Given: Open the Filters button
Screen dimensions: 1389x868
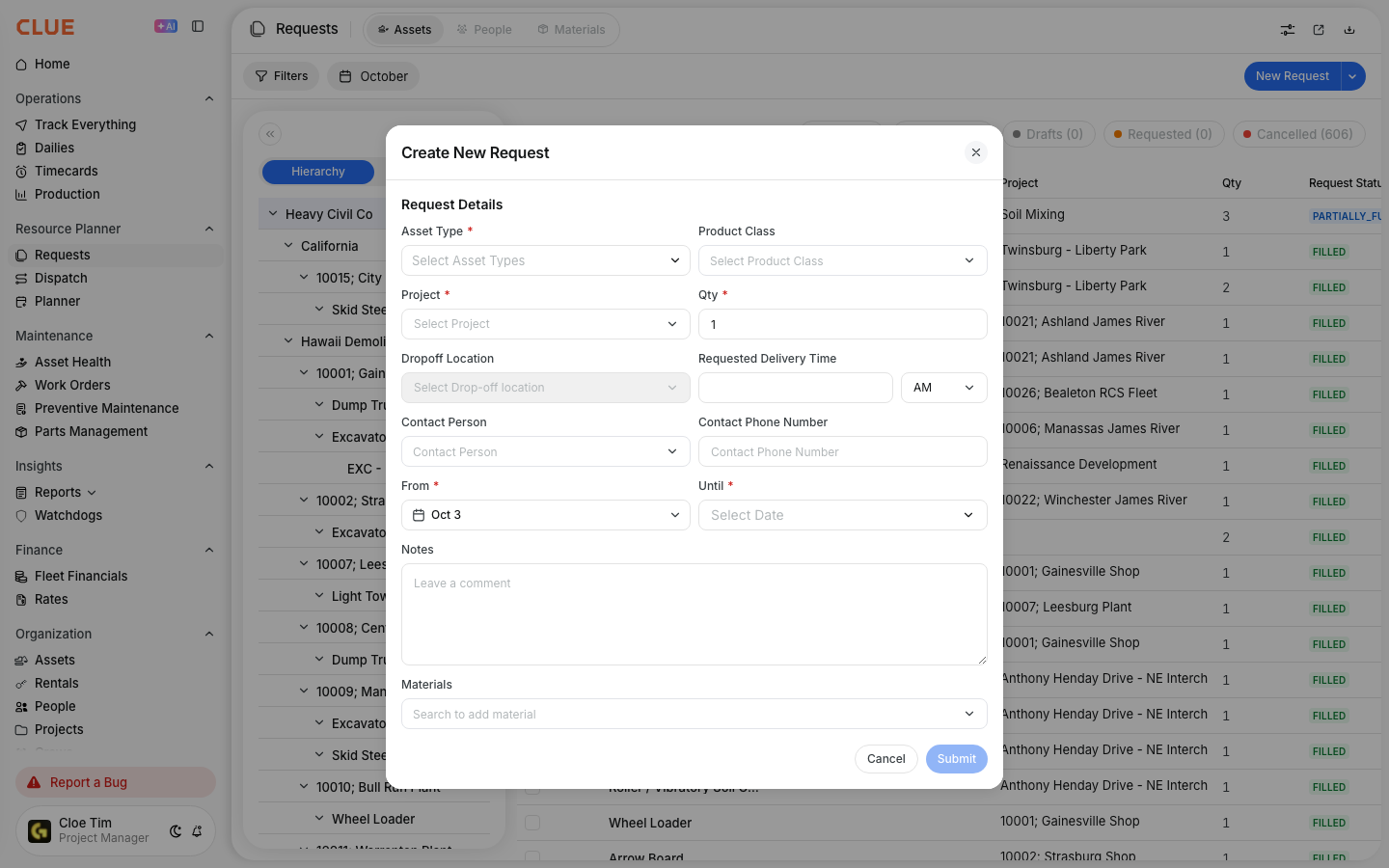Looking at the screenshot, I should [282, 76].
